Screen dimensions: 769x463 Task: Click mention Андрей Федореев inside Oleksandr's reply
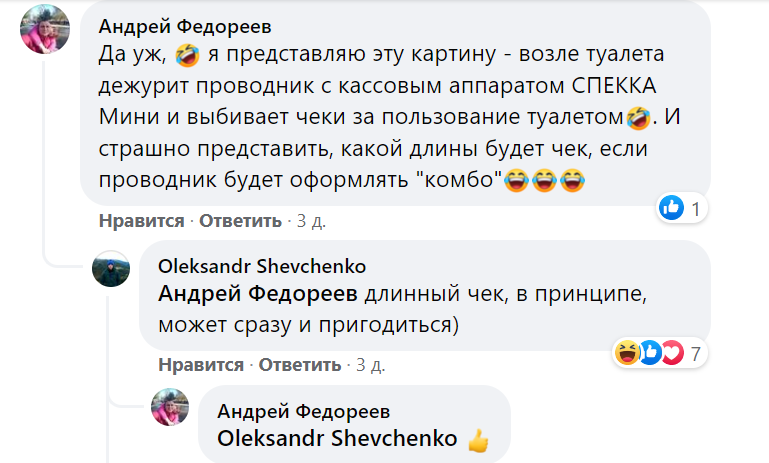click(258, 294)
